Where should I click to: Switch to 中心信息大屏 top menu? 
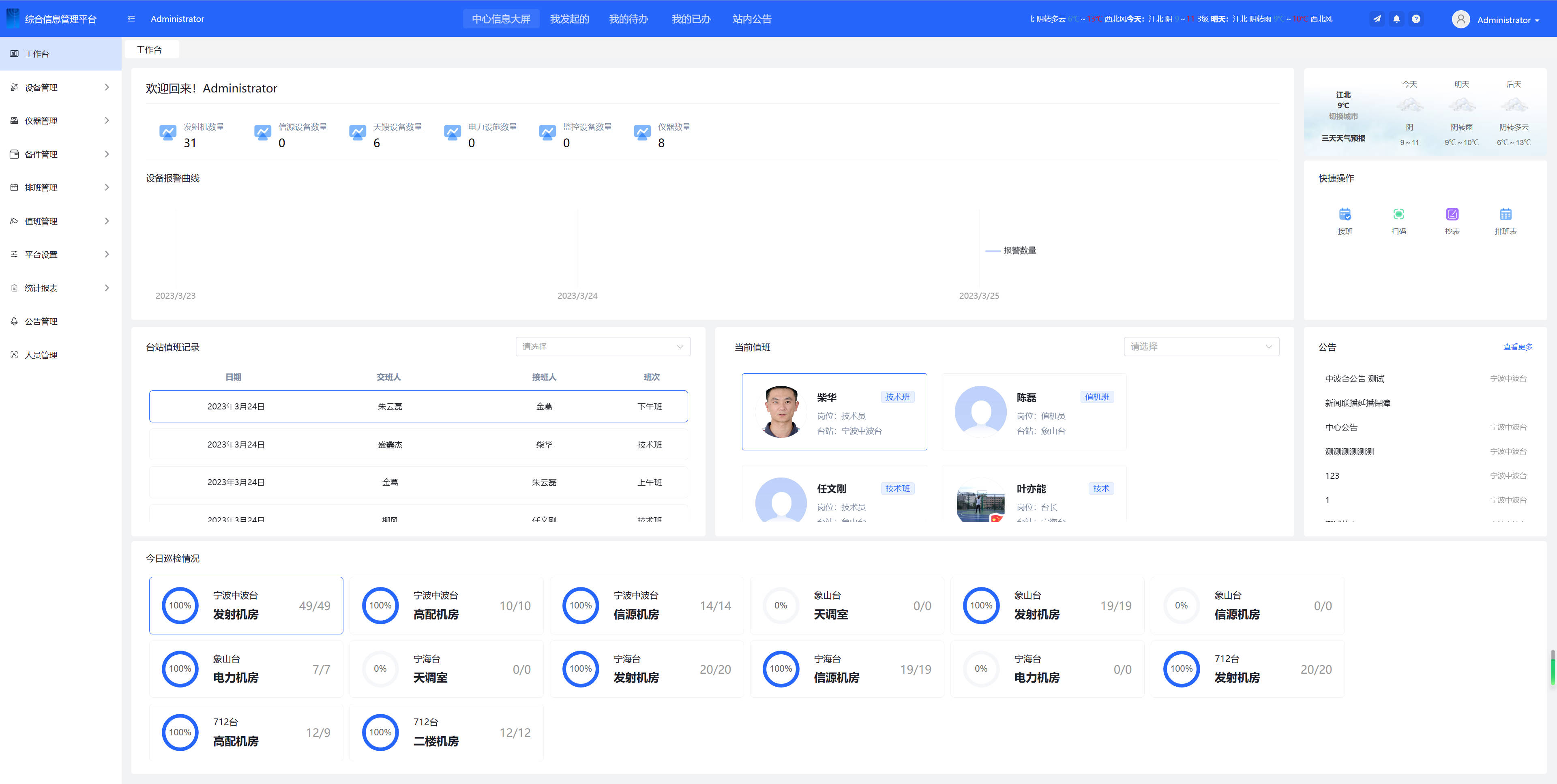[x=501, y=19]
